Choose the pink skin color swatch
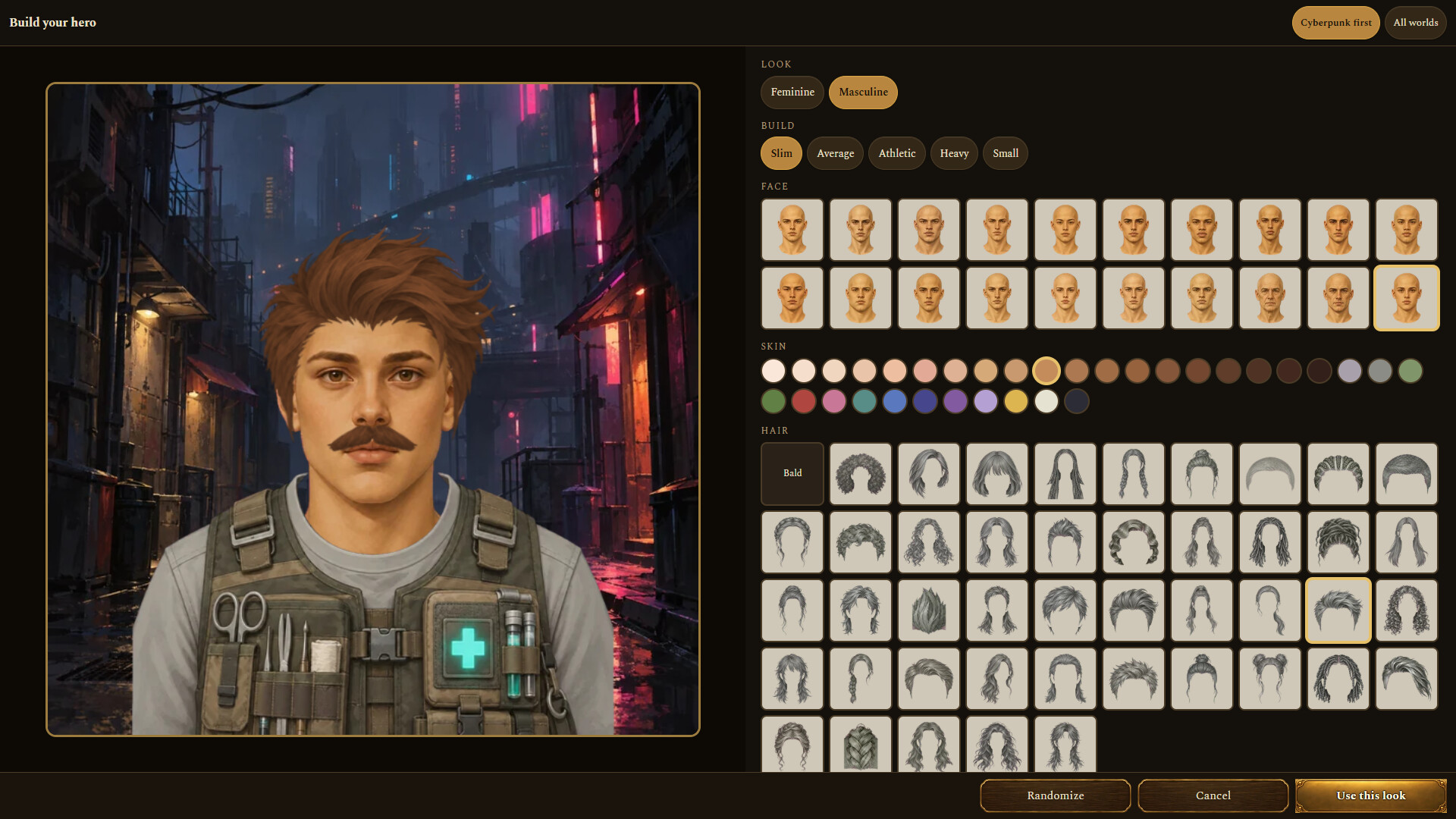 pos(834,401)
